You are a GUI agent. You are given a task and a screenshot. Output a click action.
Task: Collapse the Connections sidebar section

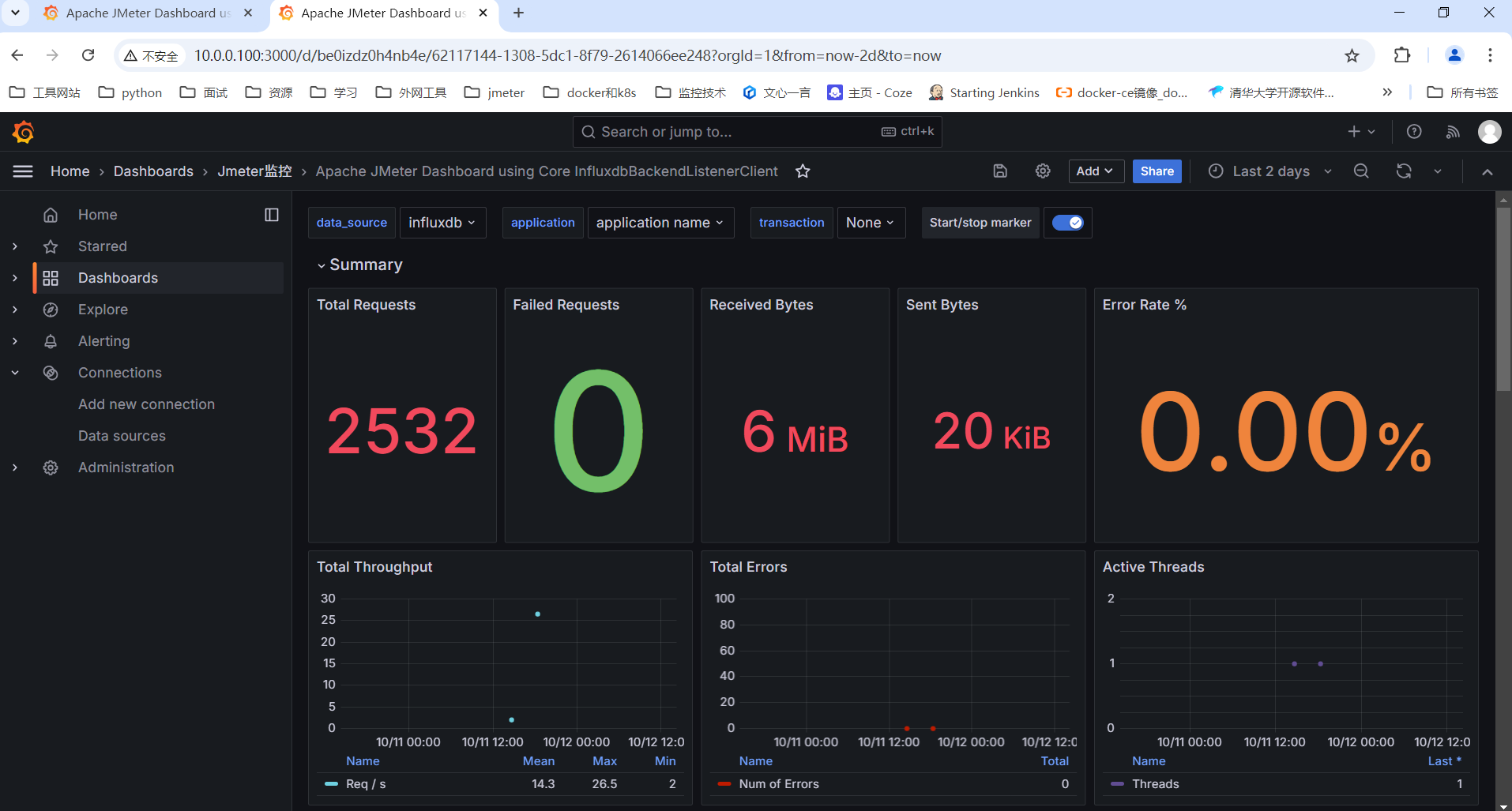[x=15, y=373]
